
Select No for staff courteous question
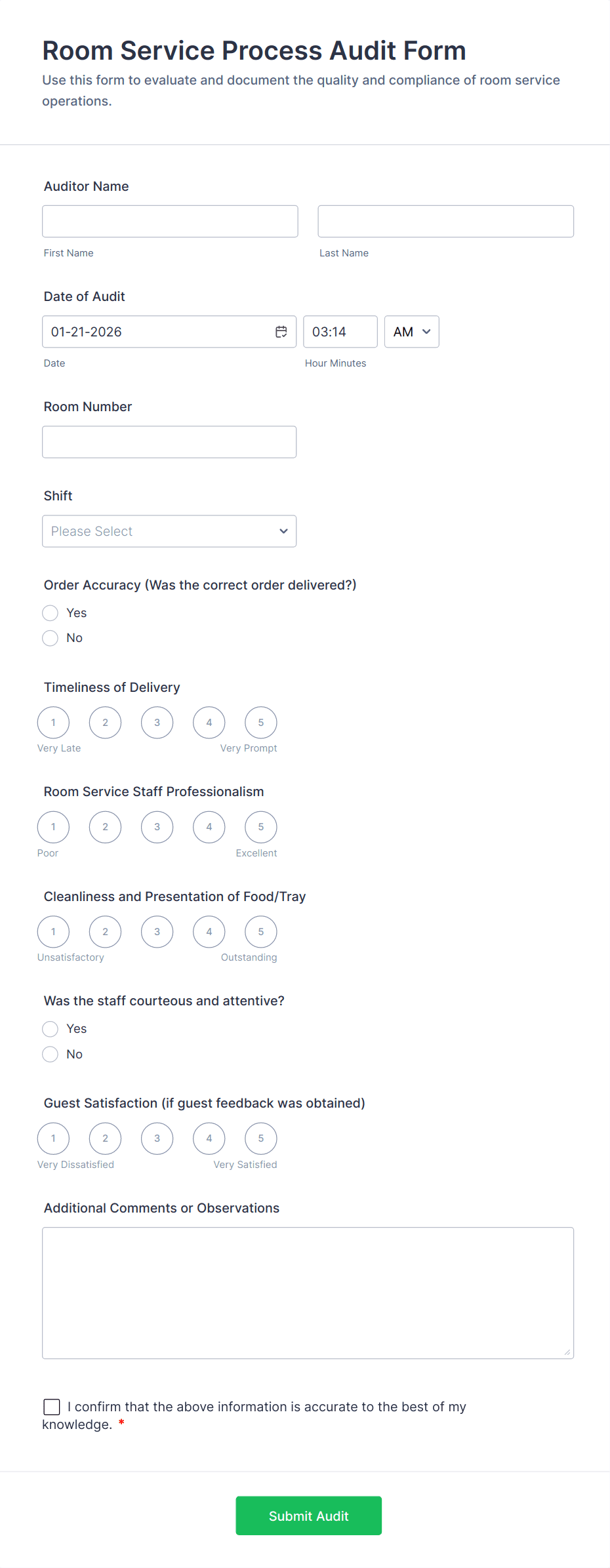pyautogui.click(x=50, y=1054)
